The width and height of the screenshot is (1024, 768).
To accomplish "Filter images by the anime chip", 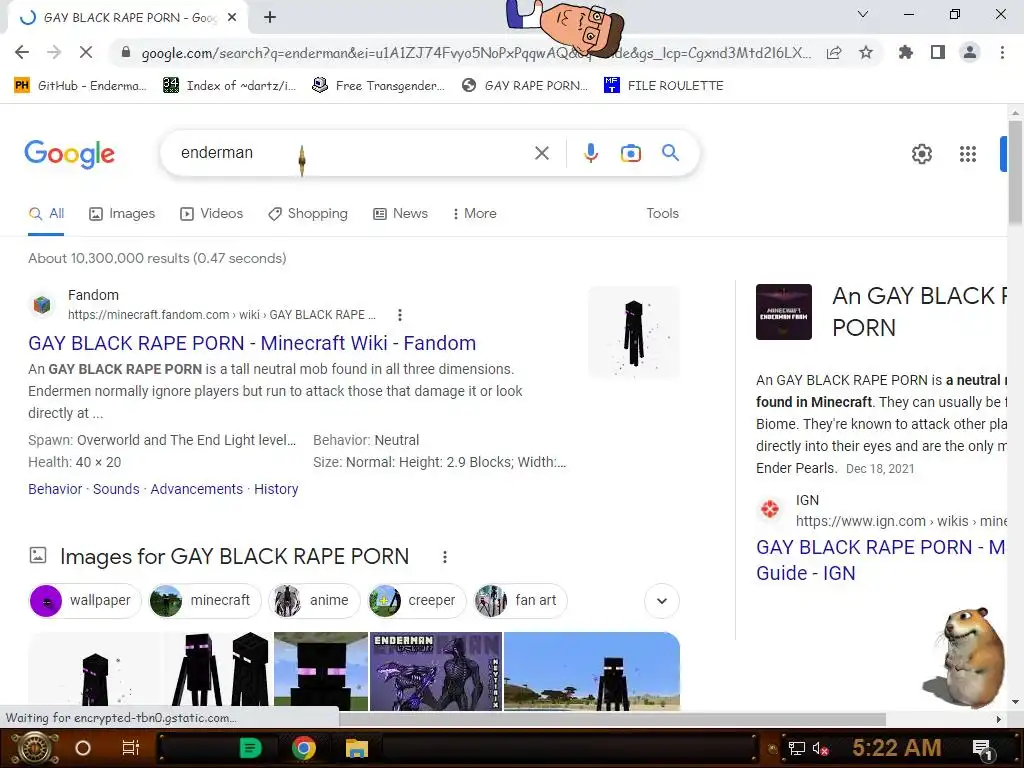I will [x=314, y=600].
